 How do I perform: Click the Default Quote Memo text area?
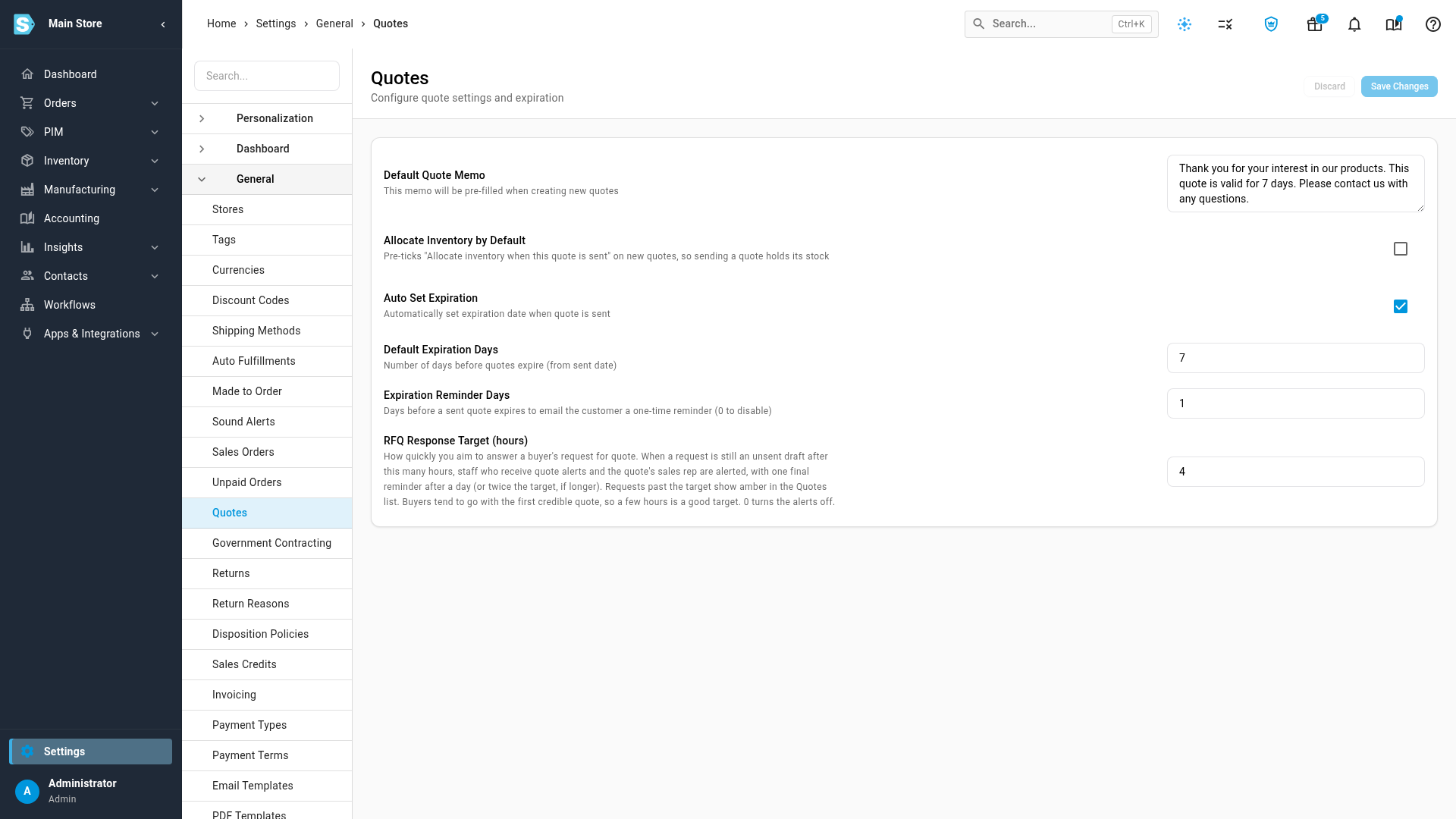pyautogui.click(x=1295, y=184)
